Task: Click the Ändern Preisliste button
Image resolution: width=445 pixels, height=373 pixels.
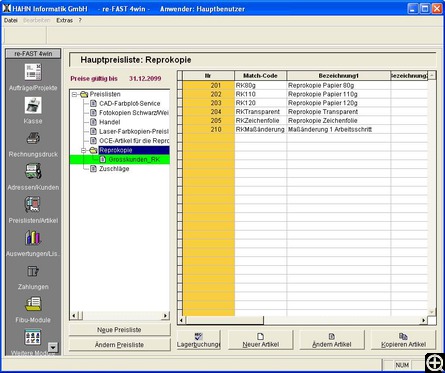Action: pos(119,345)
